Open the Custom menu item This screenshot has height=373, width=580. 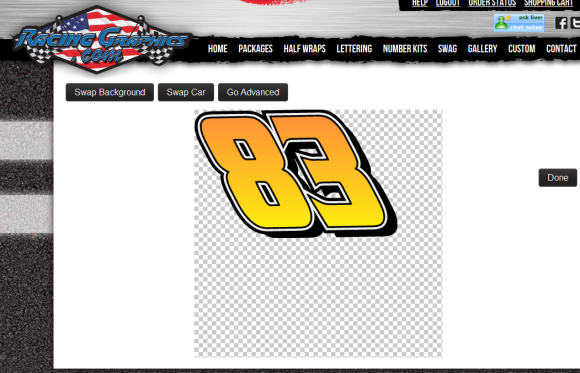coord(522,48)
